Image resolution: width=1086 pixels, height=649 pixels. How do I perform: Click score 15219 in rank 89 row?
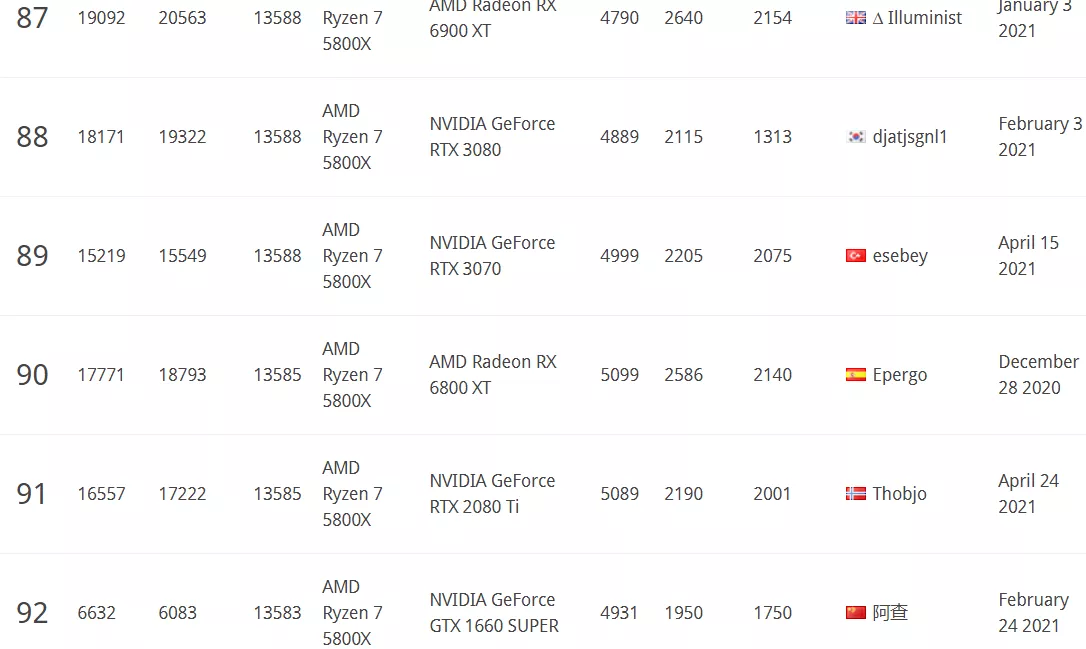coord(101,256)
